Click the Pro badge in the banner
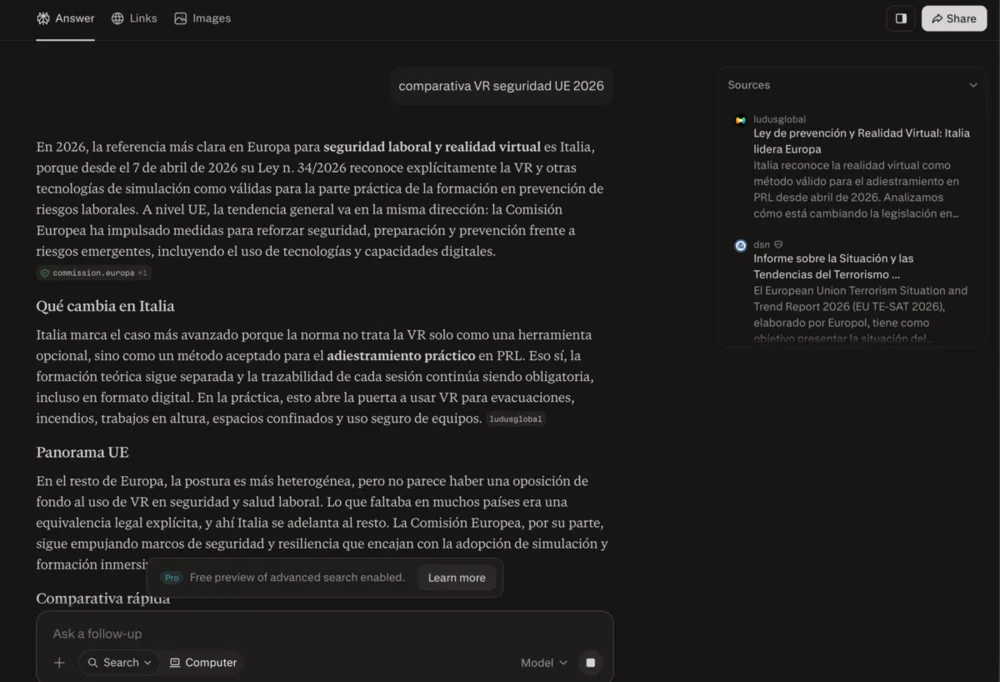1000x682 pixels. pyautogui.click(x=172, y=577)
